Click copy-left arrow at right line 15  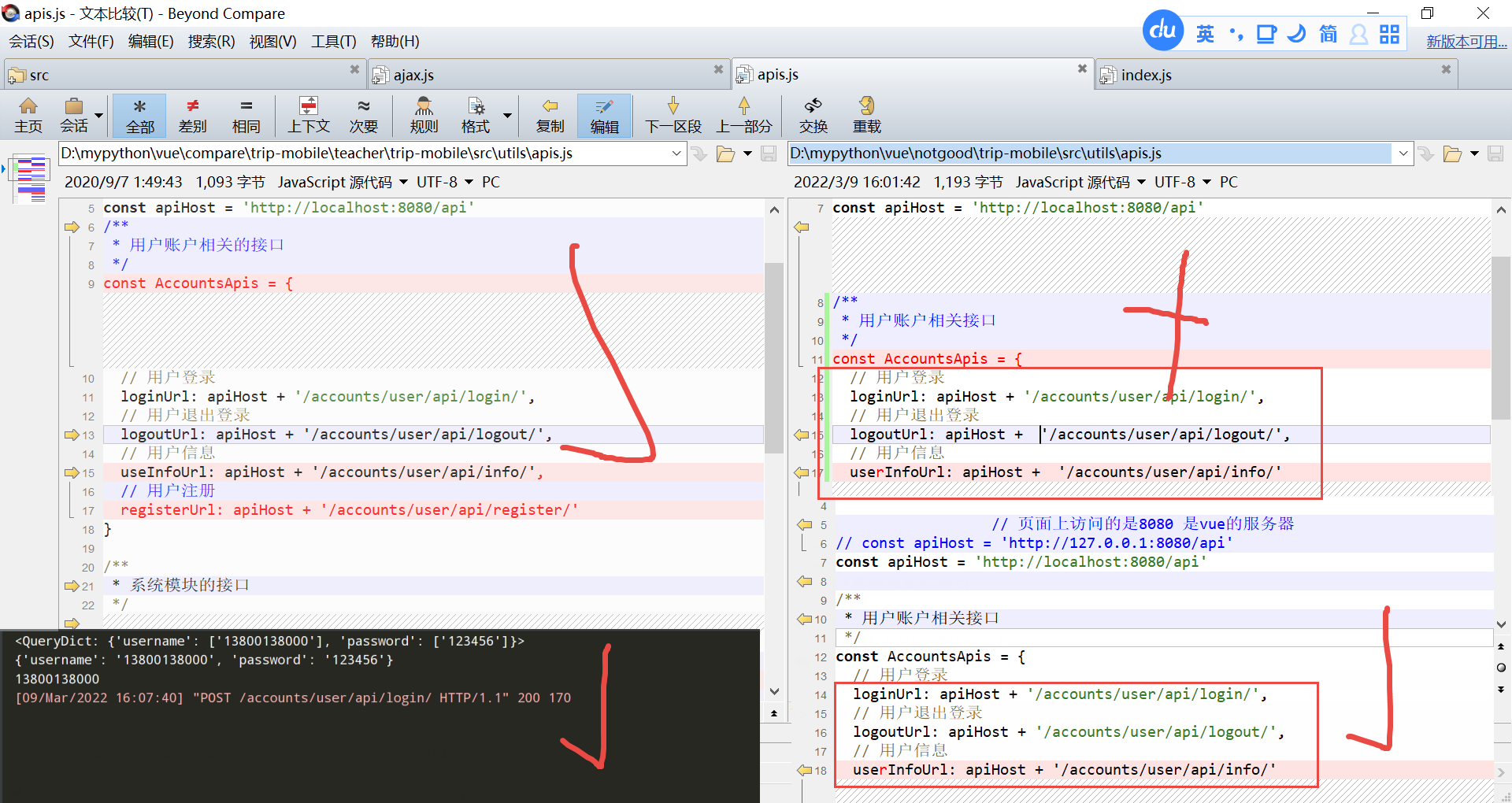click(802, 435)
